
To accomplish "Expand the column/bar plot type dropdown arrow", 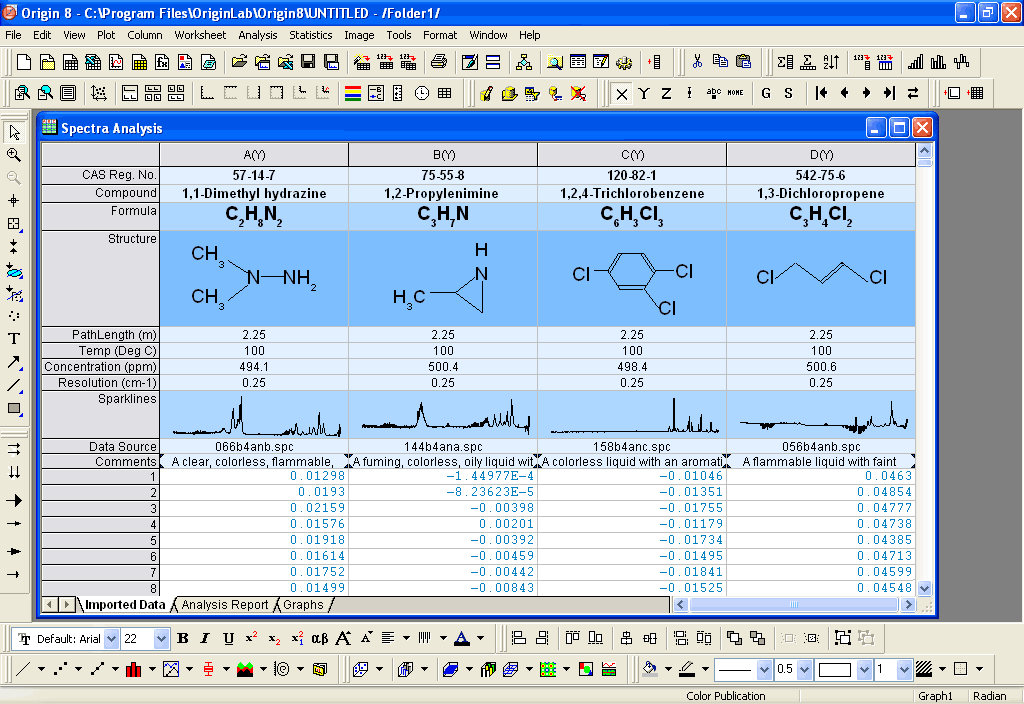I will [152, 669].
